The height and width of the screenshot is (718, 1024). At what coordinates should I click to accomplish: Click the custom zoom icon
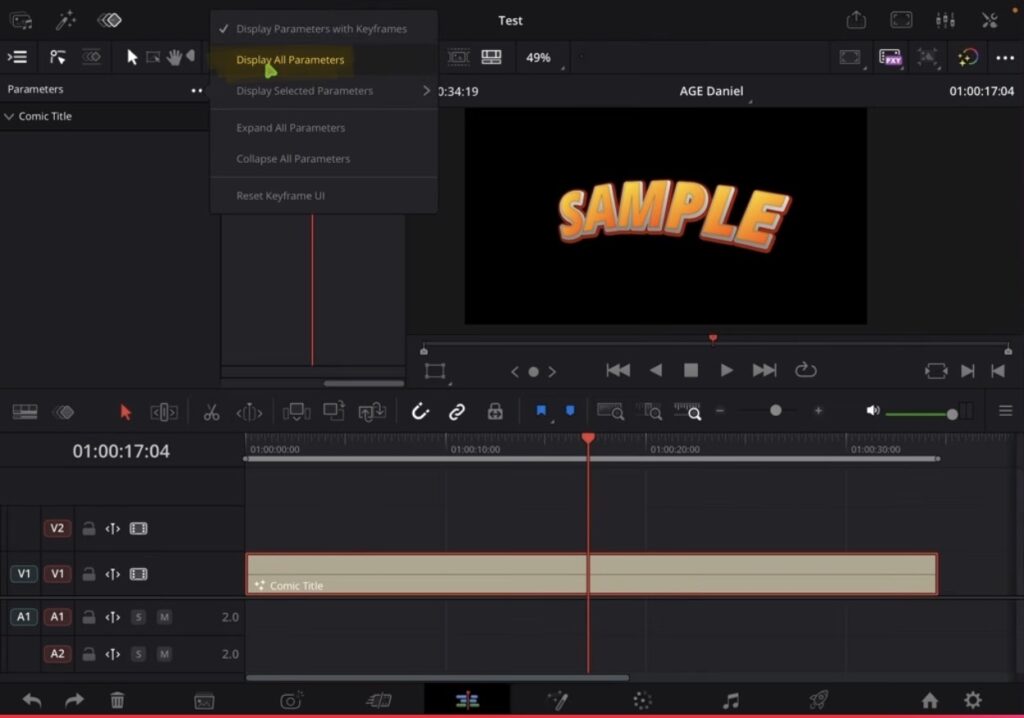point(687,412)
